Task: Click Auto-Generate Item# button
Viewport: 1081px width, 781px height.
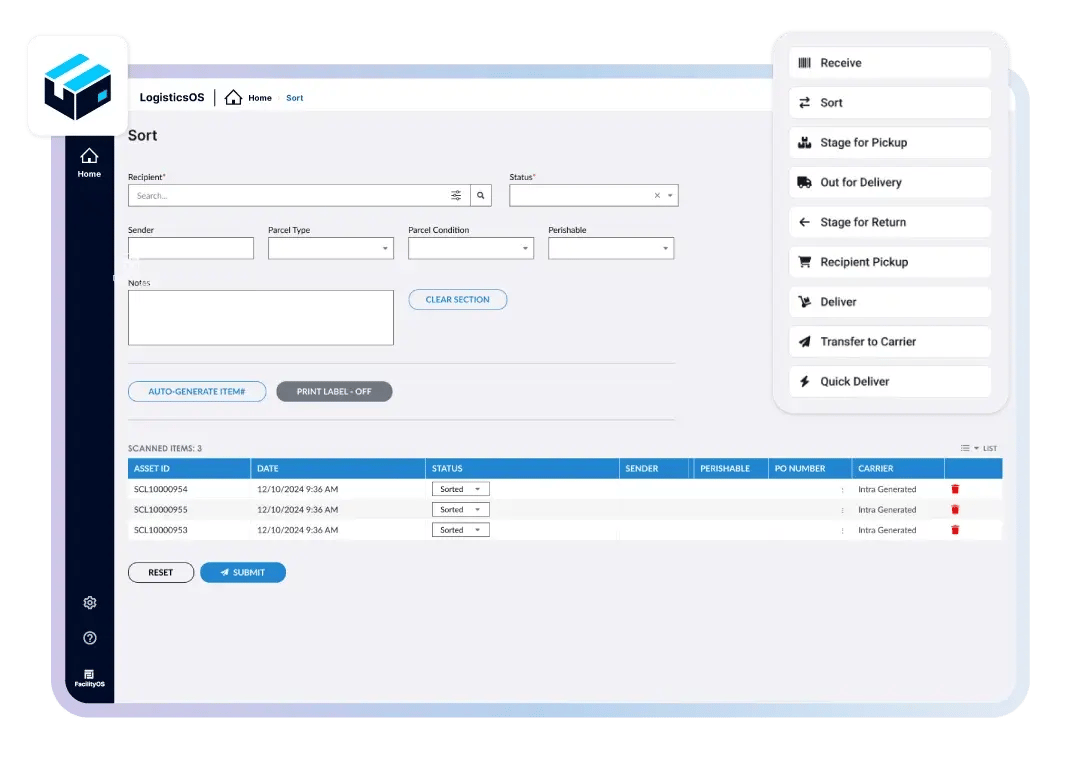Action: click(x=197, y=392)
